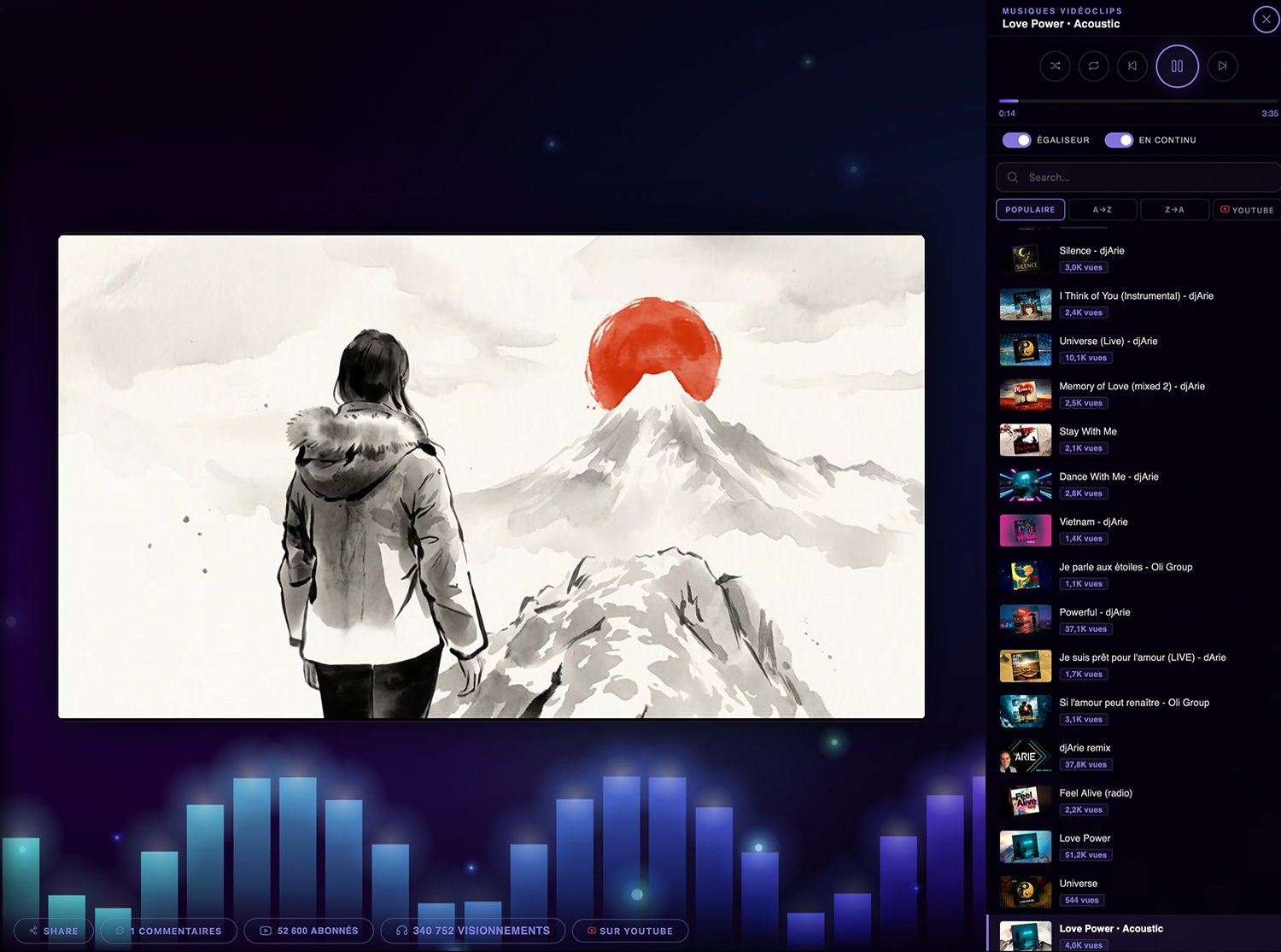Select Love Power thumbnail with 51,2K vues
The width and height of the screenshot is (1281, 952).
pos(1026,847)
